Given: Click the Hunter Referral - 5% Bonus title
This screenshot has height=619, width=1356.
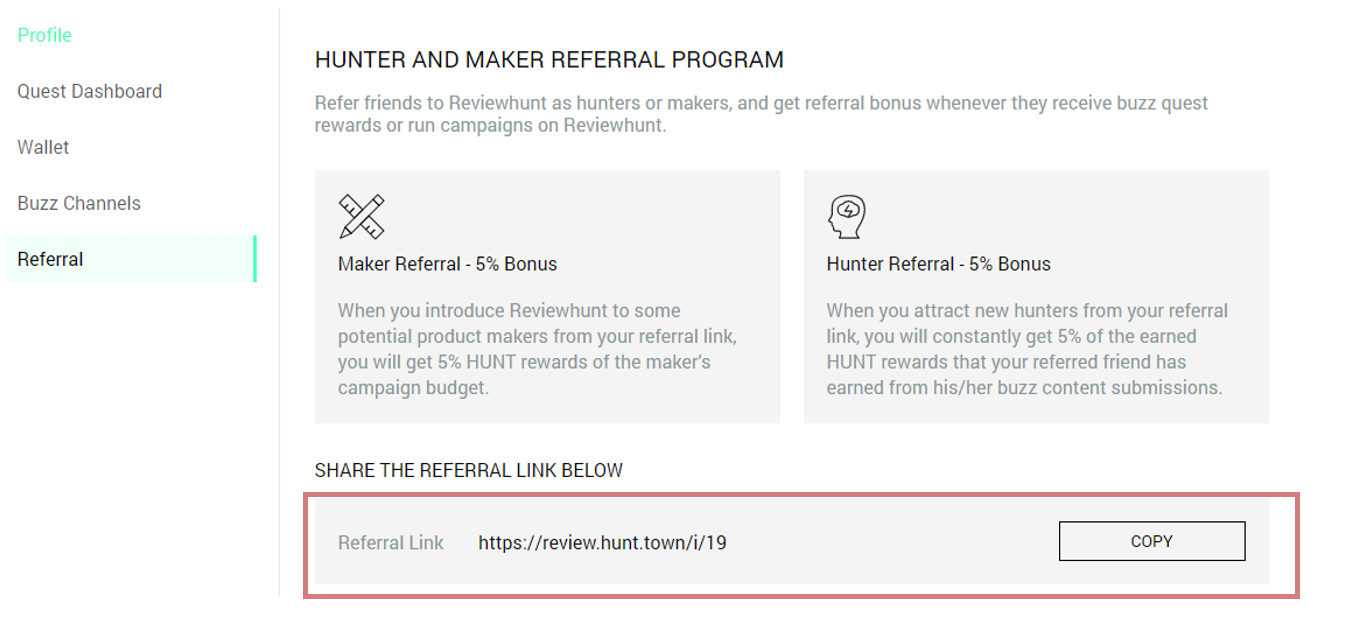Looking at the screenshot, I should click(x=939, y=265).
